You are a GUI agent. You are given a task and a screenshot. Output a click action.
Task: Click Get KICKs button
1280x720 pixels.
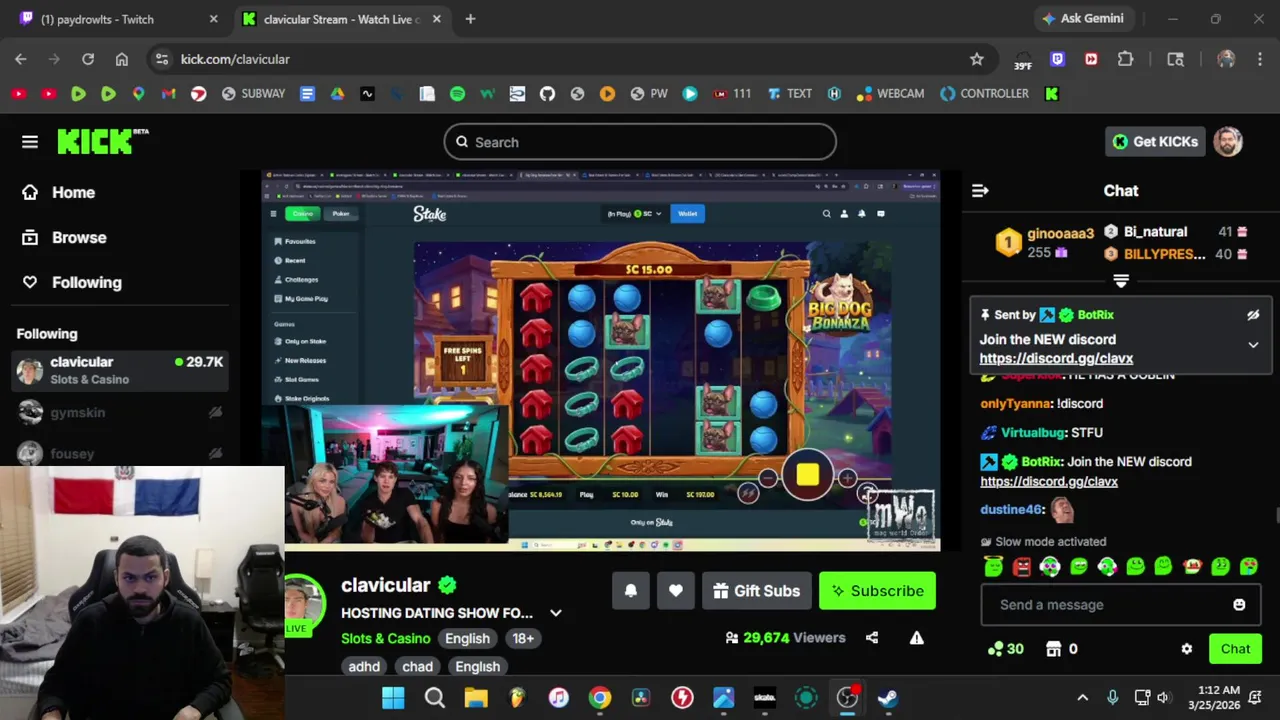coord(1155,142)
